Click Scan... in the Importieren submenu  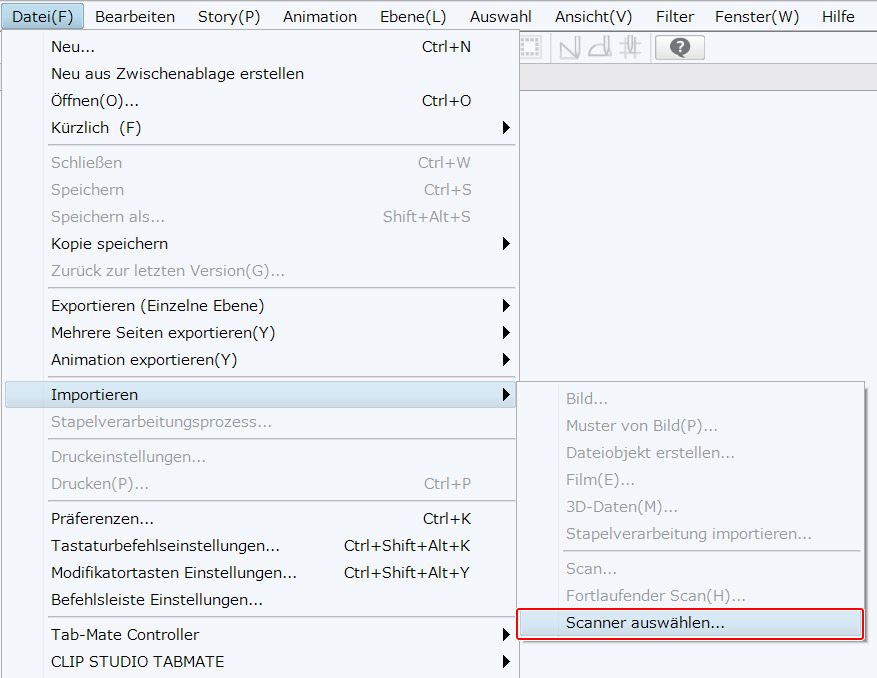[691, 569]
